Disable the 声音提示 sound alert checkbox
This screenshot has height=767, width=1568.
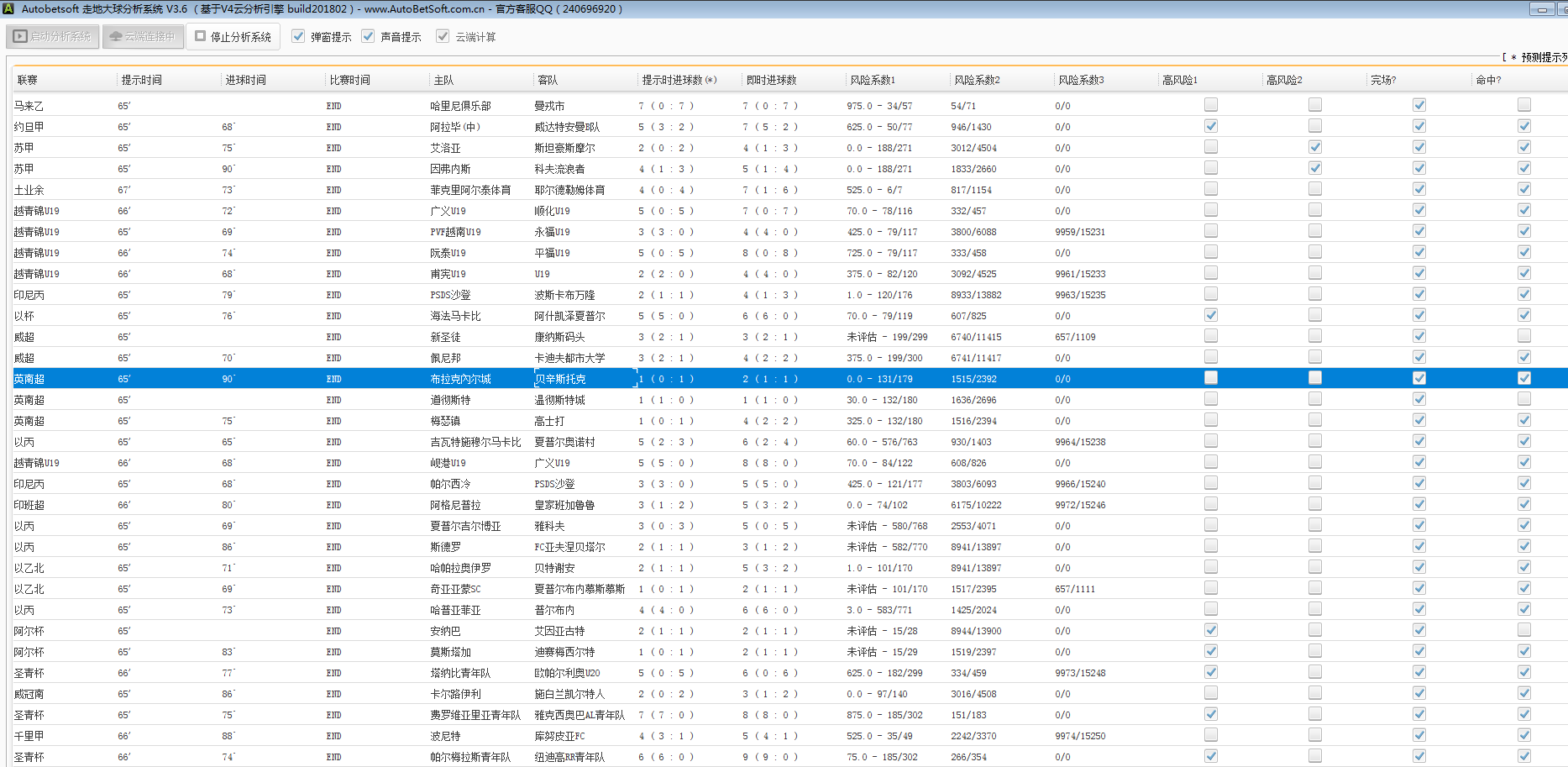(368, 37)
